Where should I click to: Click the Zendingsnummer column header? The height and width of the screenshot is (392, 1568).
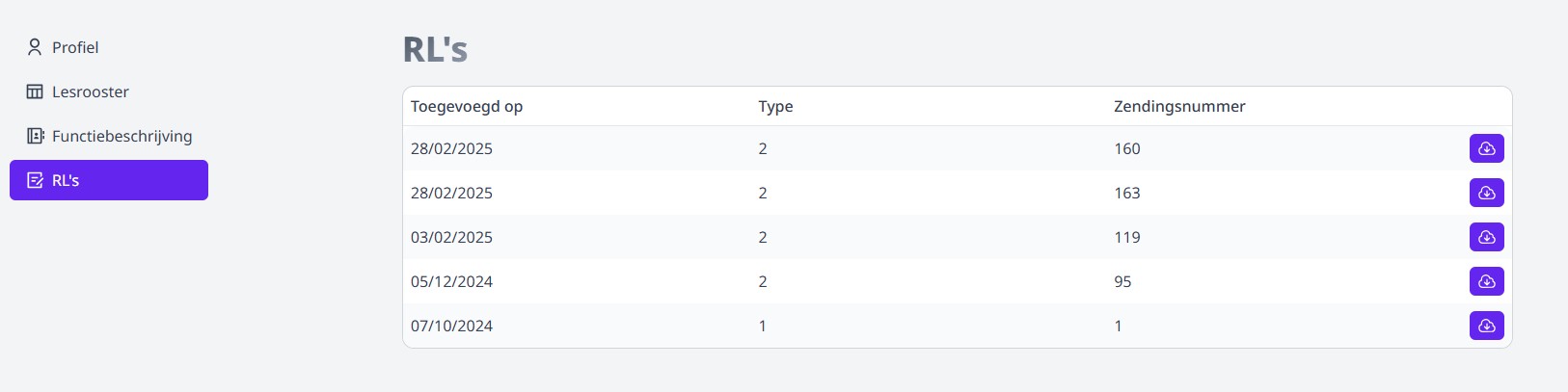(x=1179, y=106)
